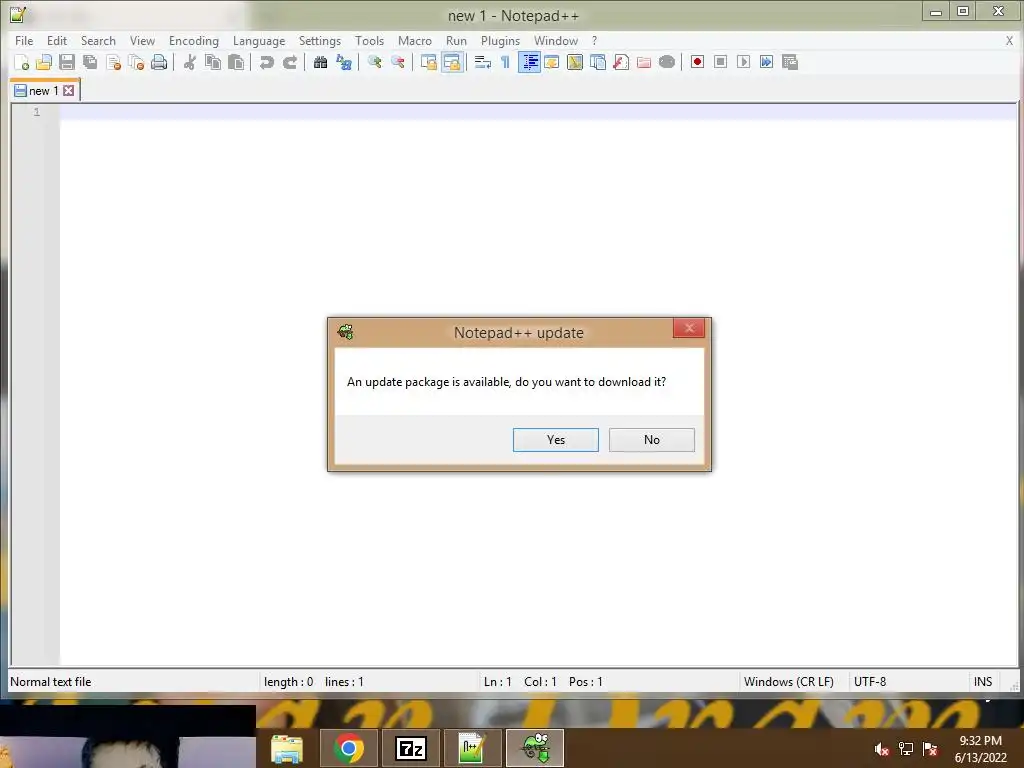
Task: Select the 'new 1' document tab
Action: 44,91
